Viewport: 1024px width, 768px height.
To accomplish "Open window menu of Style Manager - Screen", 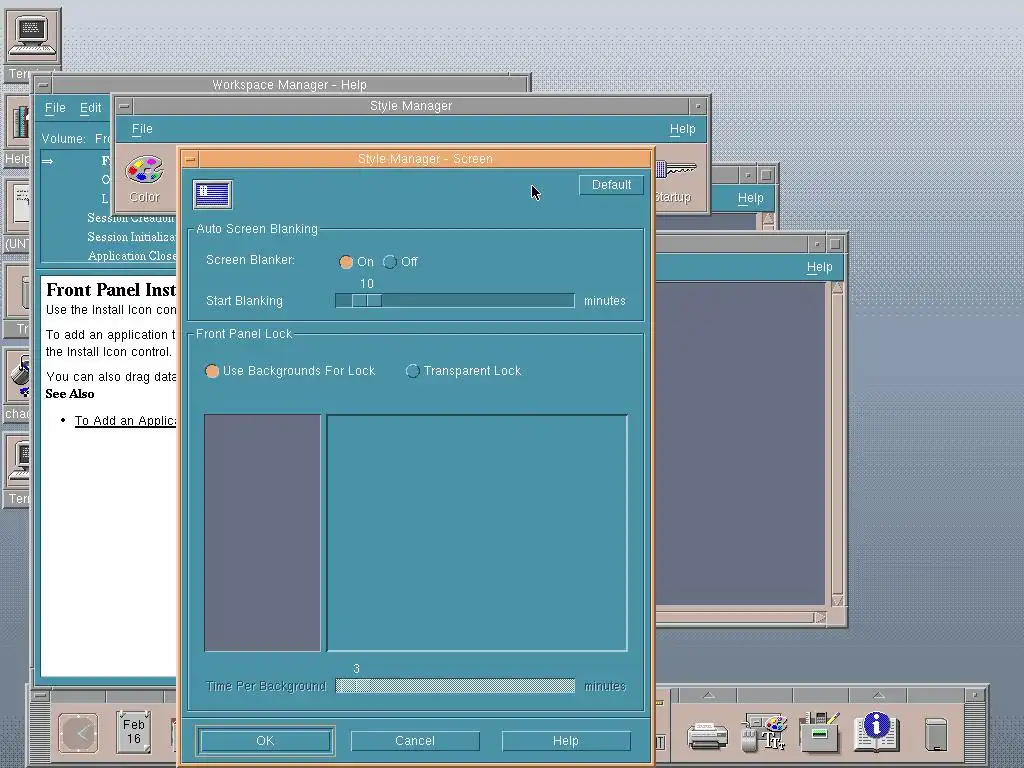I will [190, 159].
